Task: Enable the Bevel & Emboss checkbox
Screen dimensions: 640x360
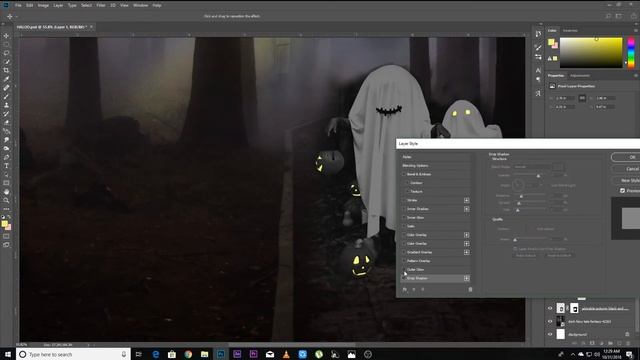Action: tap(404, 174)
